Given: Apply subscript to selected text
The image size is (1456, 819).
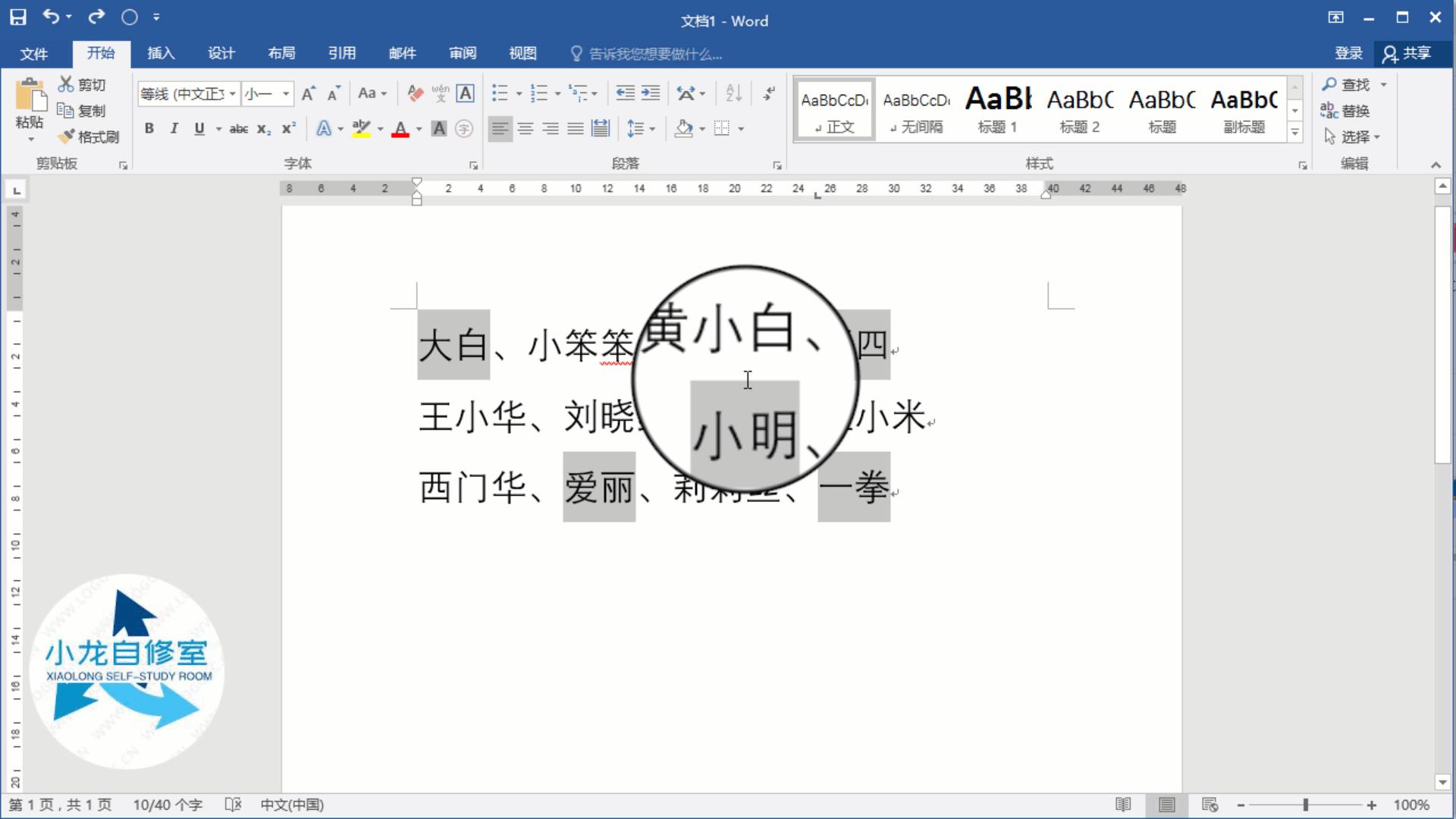Looking at the screenshot, I should click(x=263, y=129).
